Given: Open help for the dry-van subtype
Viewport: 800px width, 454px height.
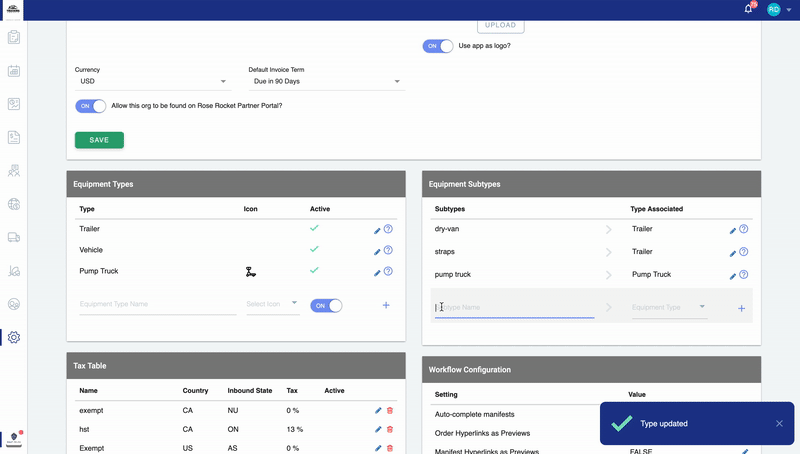Looking at the screenshot, I should coord(744,229).
